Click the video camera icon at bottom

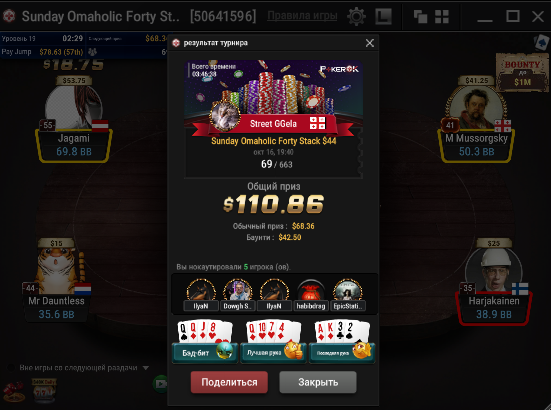pyautogui.click(x=160, y=383)
